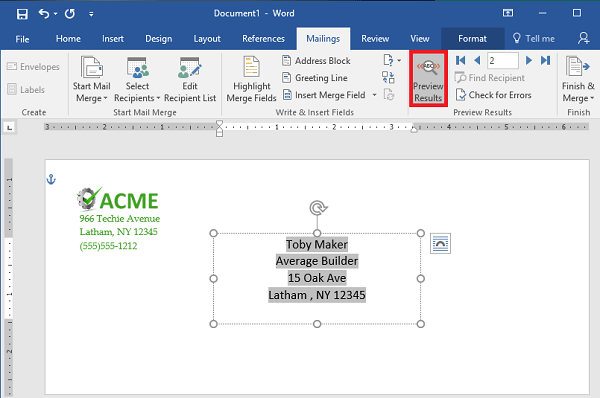
Task: Save the document with the floppy disk icon
Action: pos(22,14)
